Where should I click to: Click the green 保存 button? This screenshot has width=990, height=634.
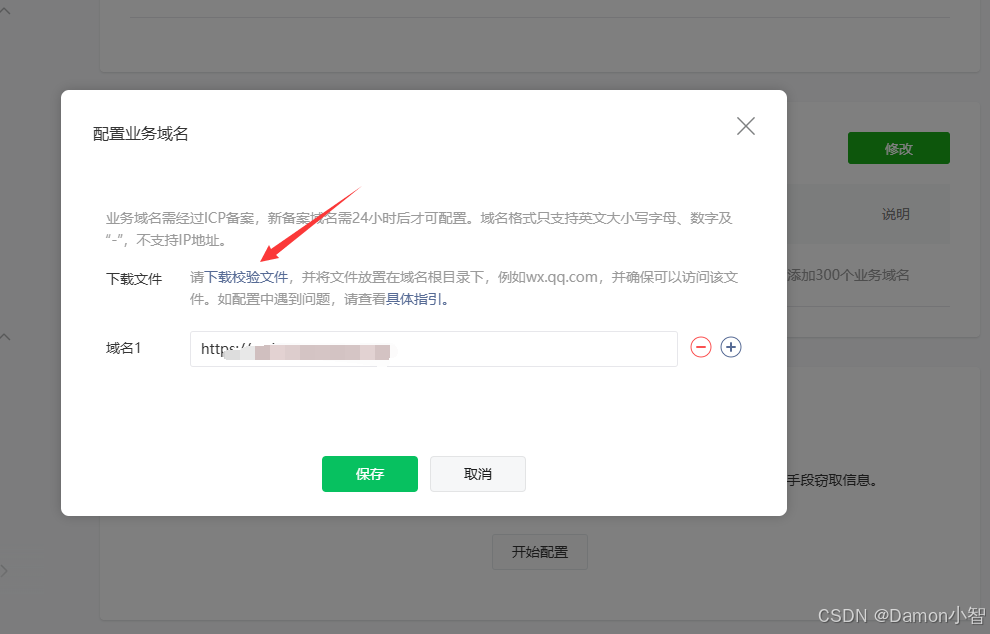click(370, 474)
